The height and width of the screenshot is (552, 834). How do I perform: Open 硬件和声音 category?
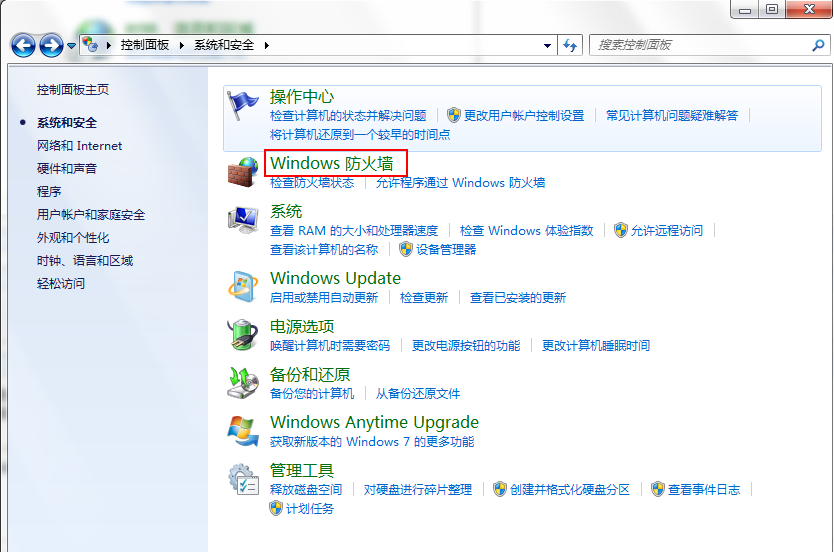[67, 169]
